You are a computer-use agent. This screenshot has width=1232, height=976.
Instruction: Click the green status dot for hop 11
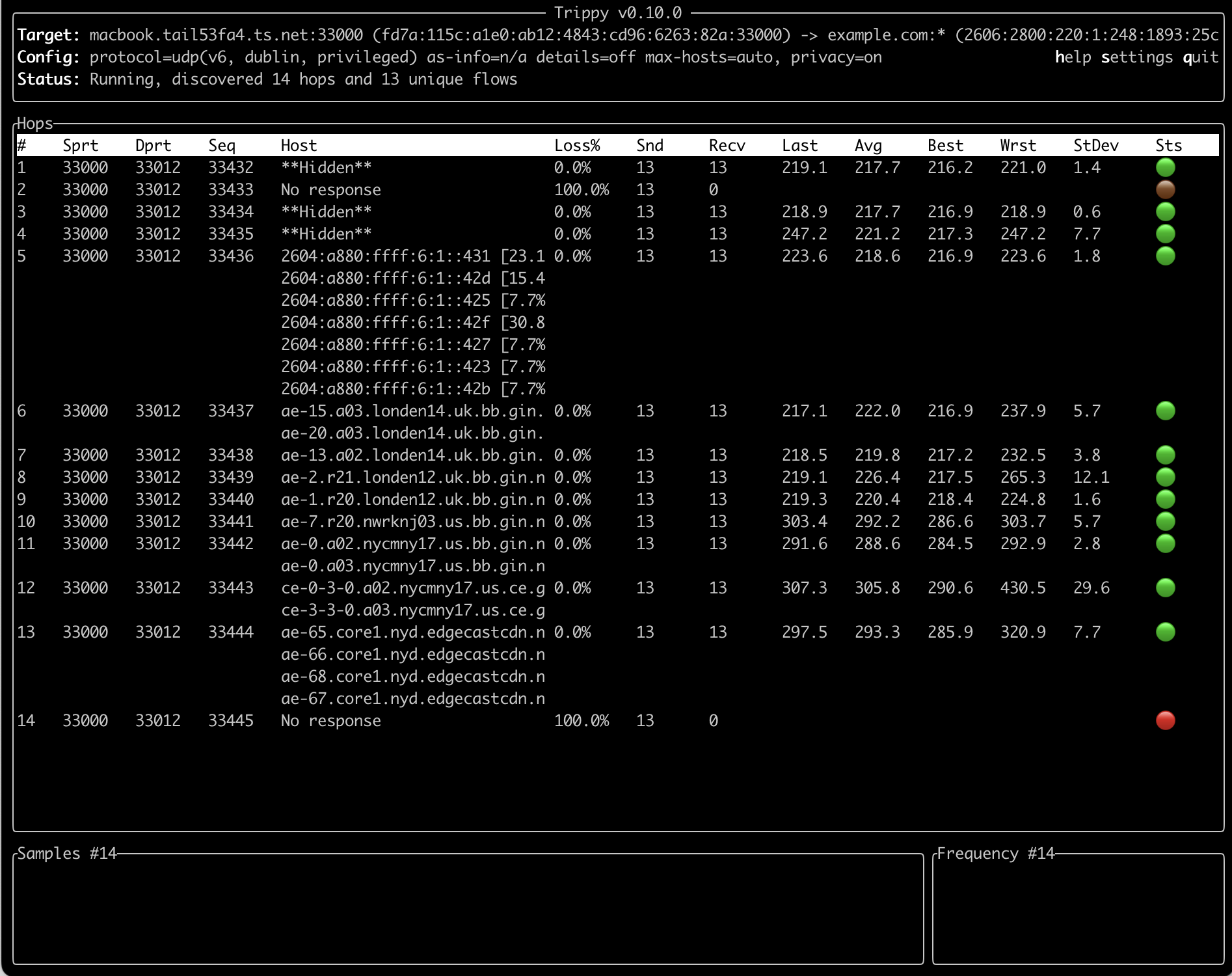[1166, 543]
